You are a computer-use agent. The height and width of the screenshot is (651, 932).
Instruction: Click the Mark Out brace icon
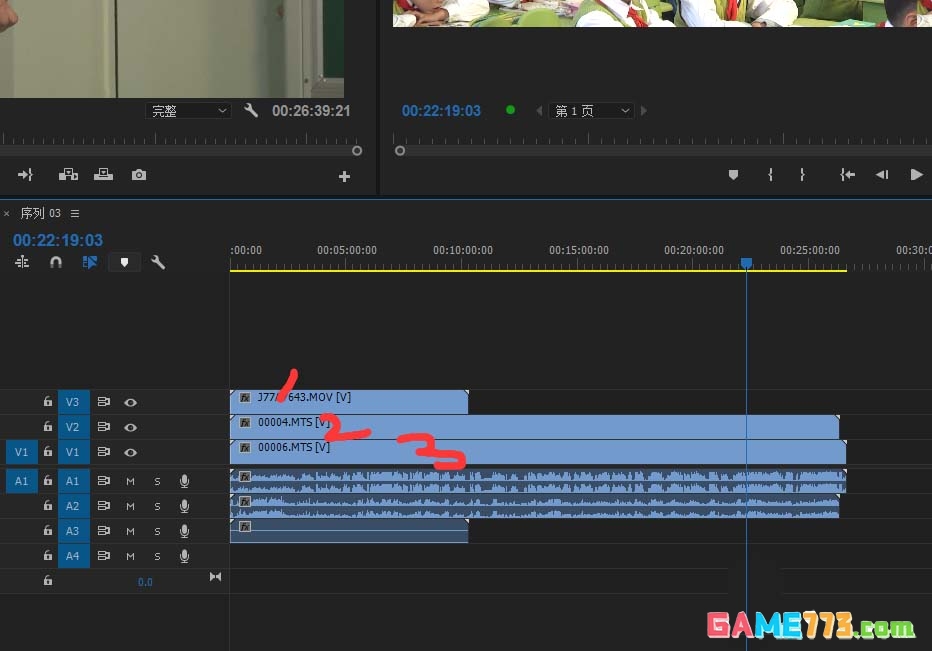[x=802, y=175]
